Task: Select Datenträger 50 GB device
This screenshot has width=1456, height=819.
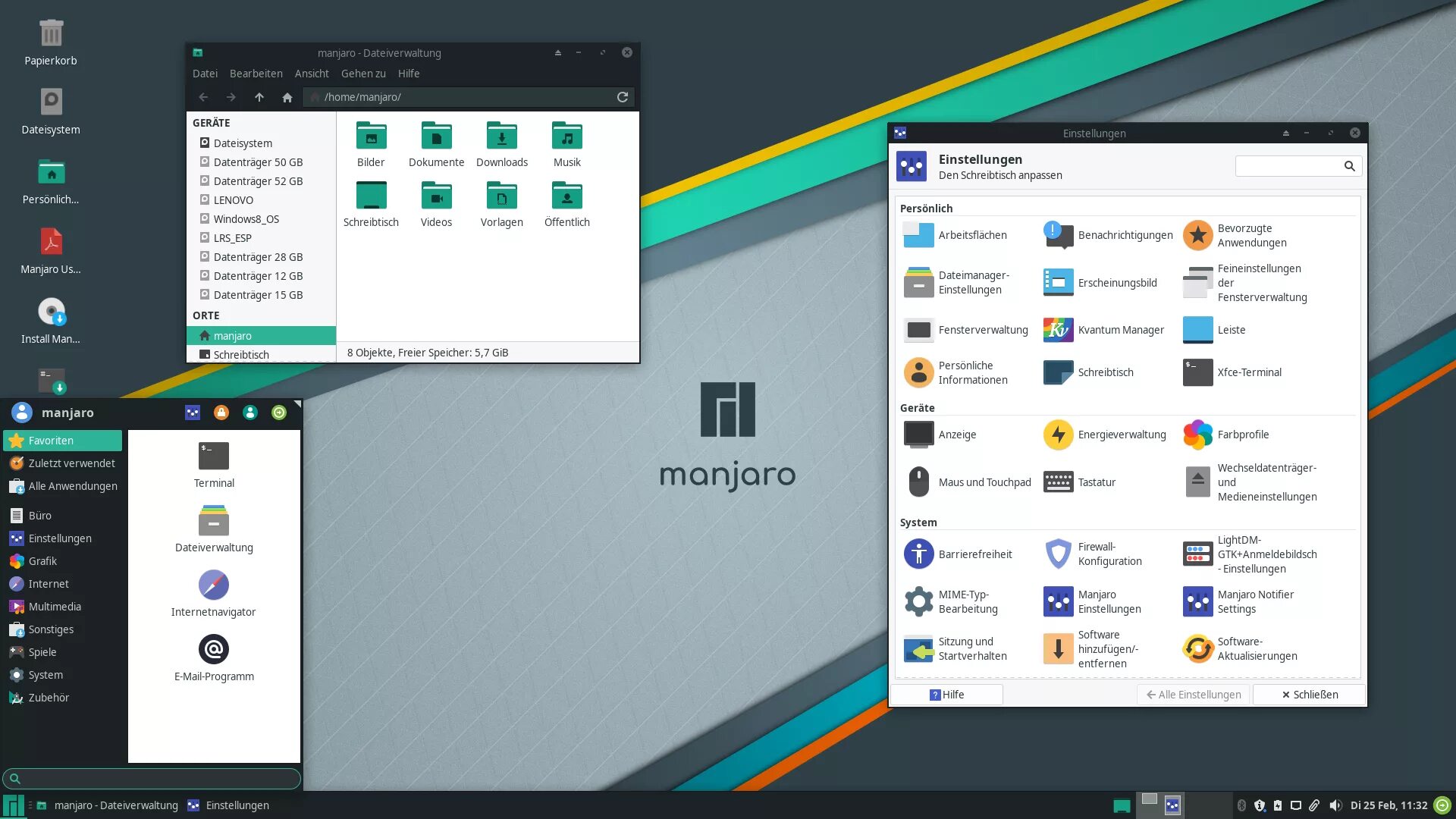Action: [257, 162]
